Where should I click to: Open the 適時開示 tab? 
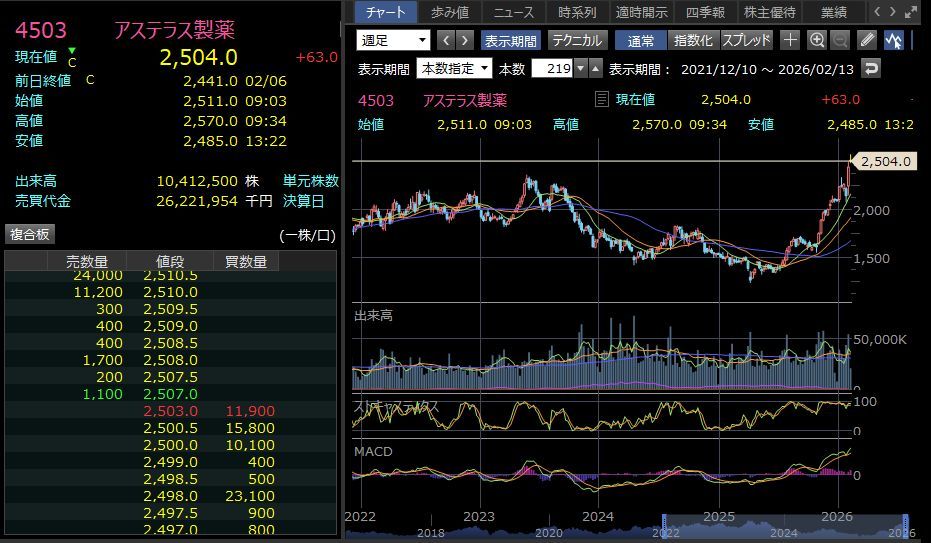pos(641,12)
